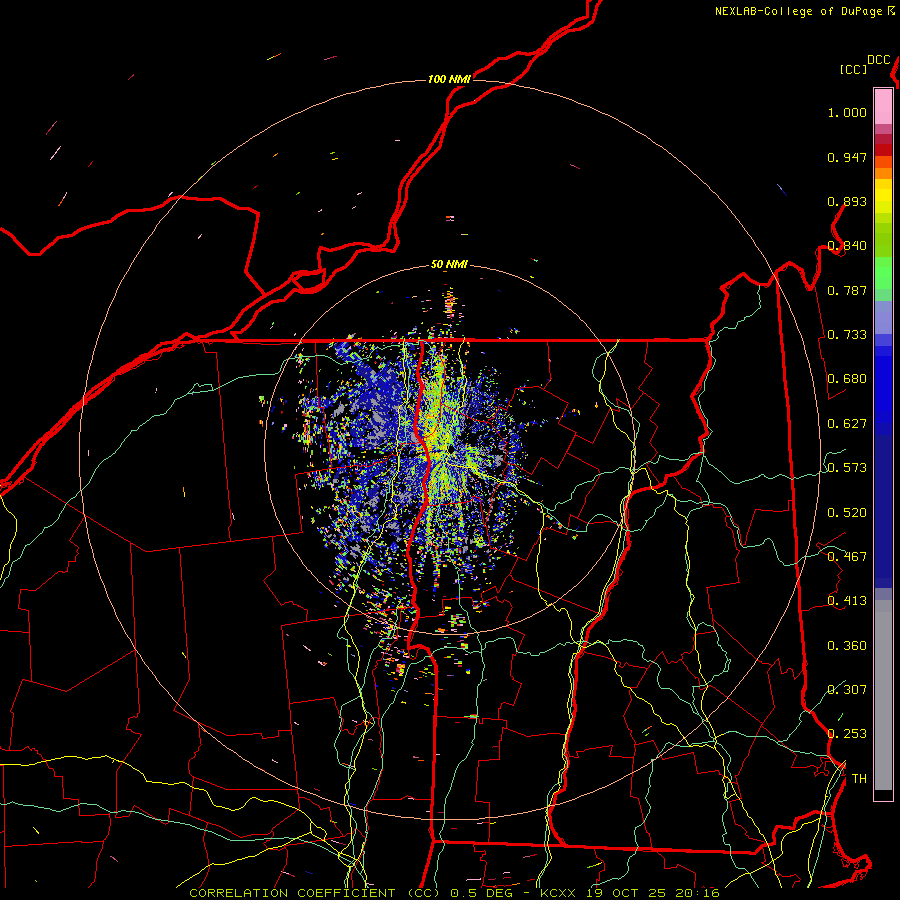Pick the bright green color bar segment
900x900 pixels.
pyautogui.click(x=883, y=273)
